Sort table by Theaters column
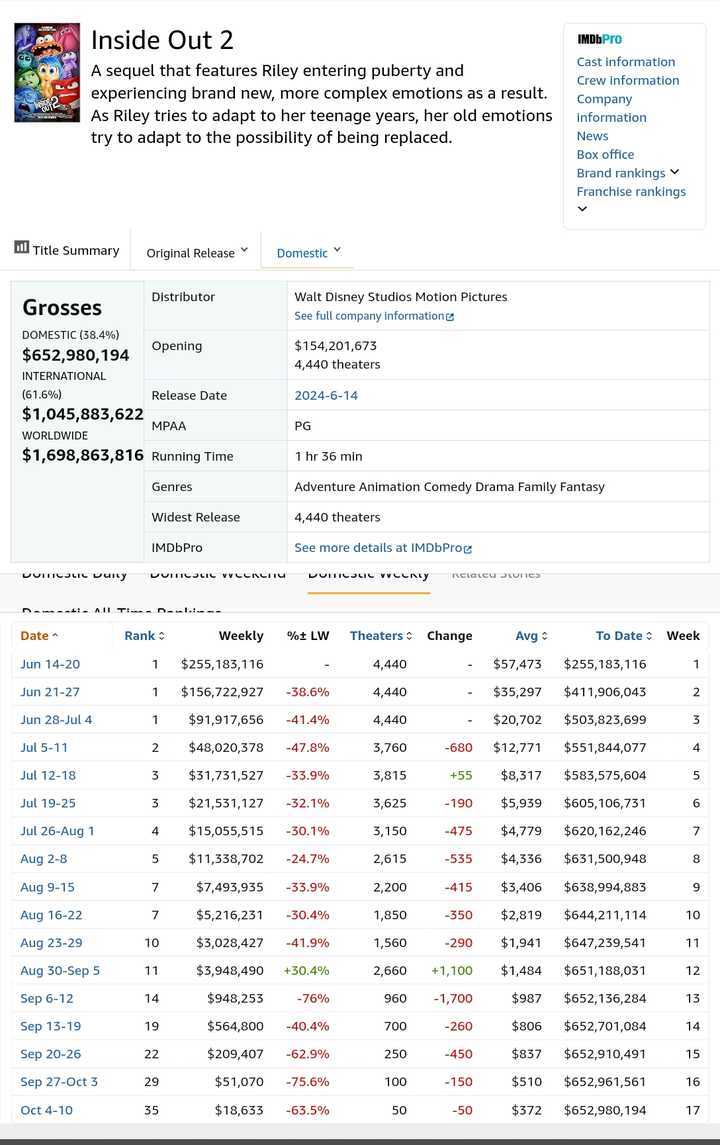The height and width of the screenshot is (1145, 720). pyautogui.click(x=381, y=636)
